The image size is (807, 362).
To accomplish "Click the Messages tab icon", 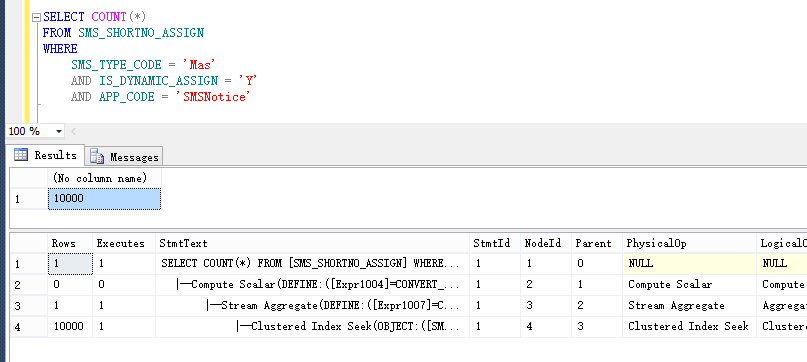I will pyautogui.click(x=97, y=157).
